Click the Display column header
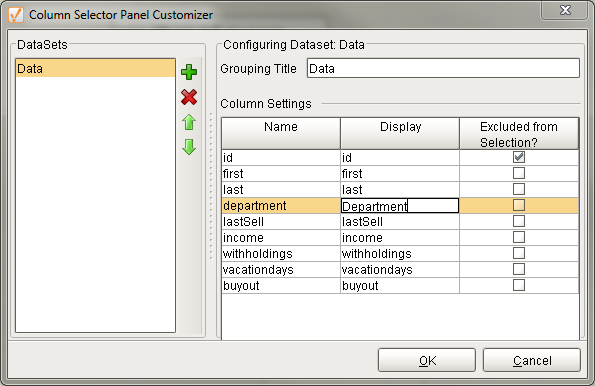Screen dimensions: 595x386 tap(400, 133)
